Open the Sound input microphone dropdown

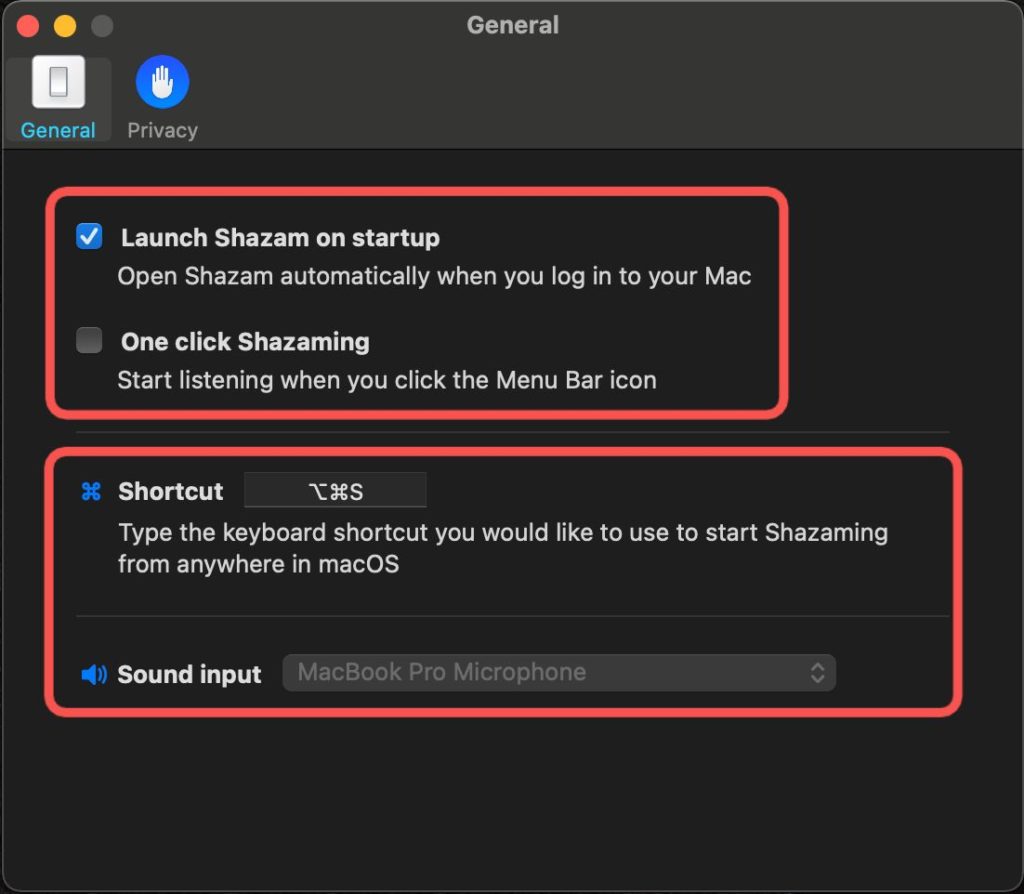(x=559, y=673)
